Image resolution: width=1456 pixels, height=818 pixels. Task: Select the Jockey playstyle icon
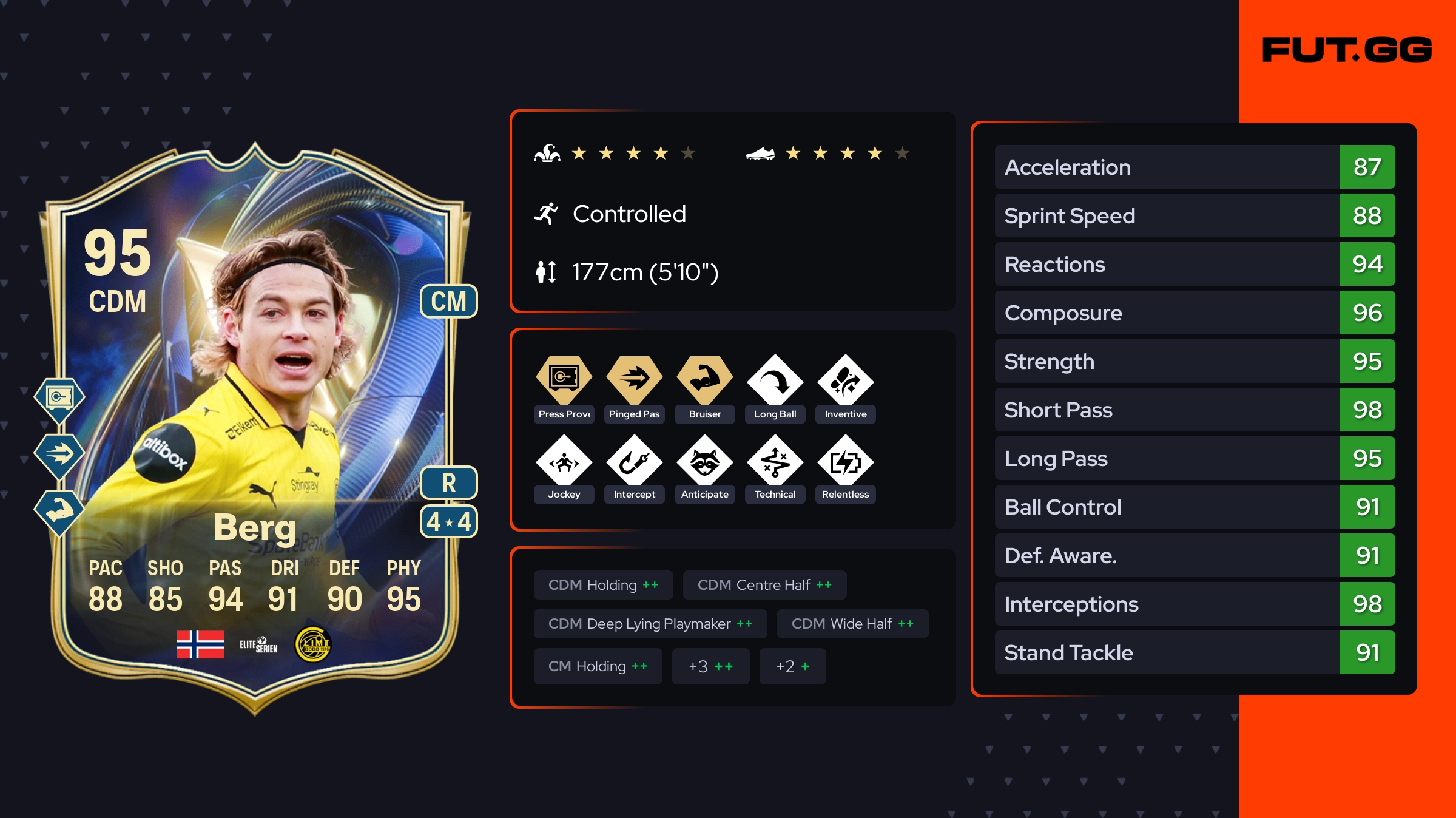click(x=564, y=462)
